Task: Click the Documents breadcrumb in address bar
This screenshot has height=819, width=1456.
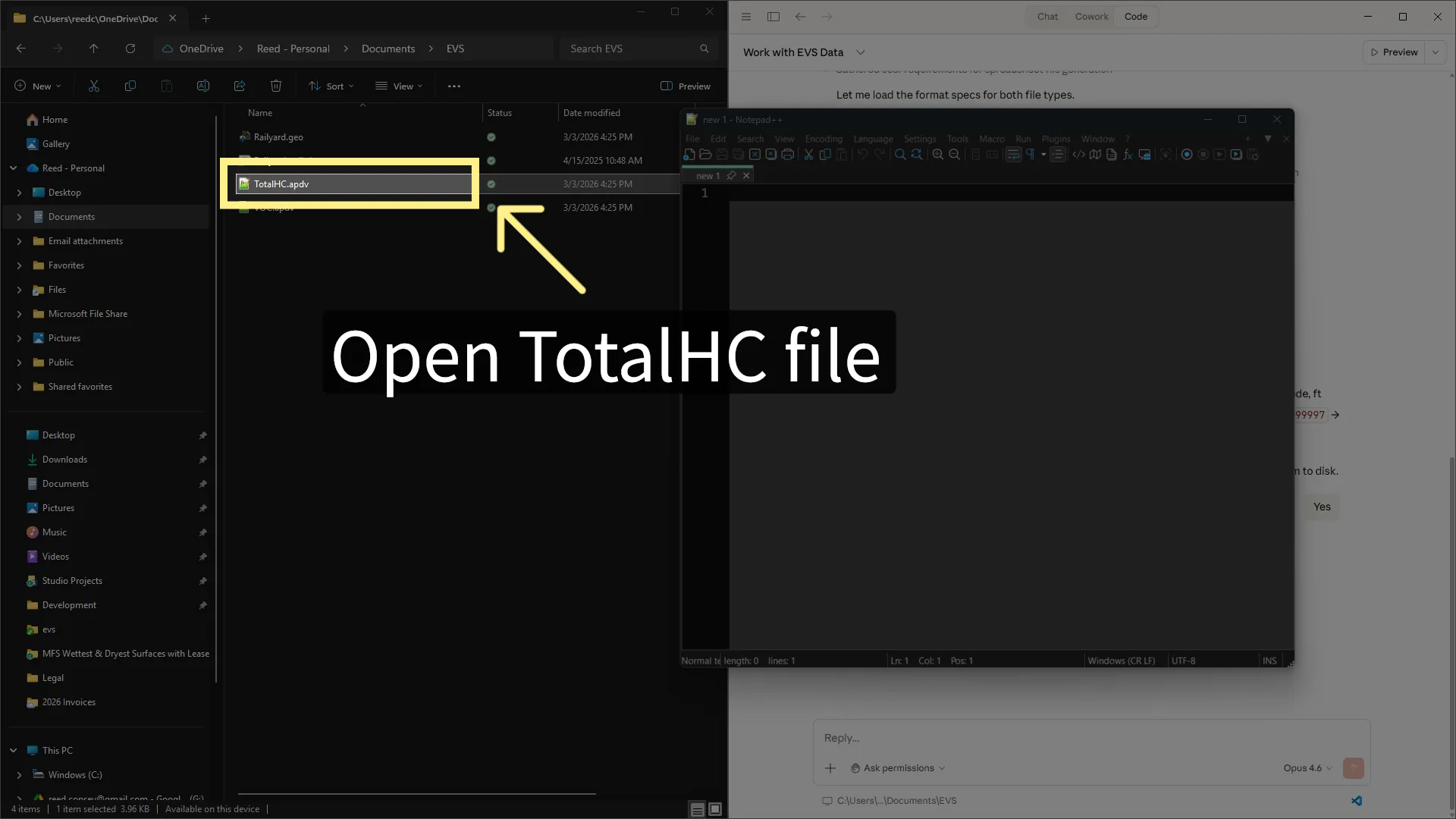Action: click(x=388, y=49)
